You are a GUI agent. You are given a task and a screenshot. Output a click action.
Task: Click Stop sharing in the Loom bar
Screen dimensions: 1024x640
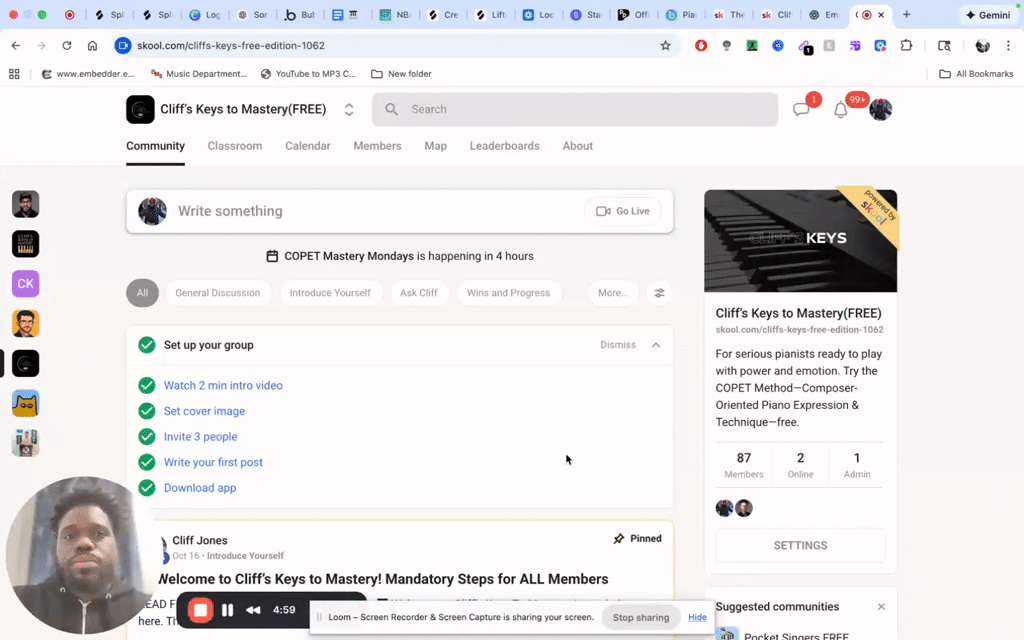641,617
